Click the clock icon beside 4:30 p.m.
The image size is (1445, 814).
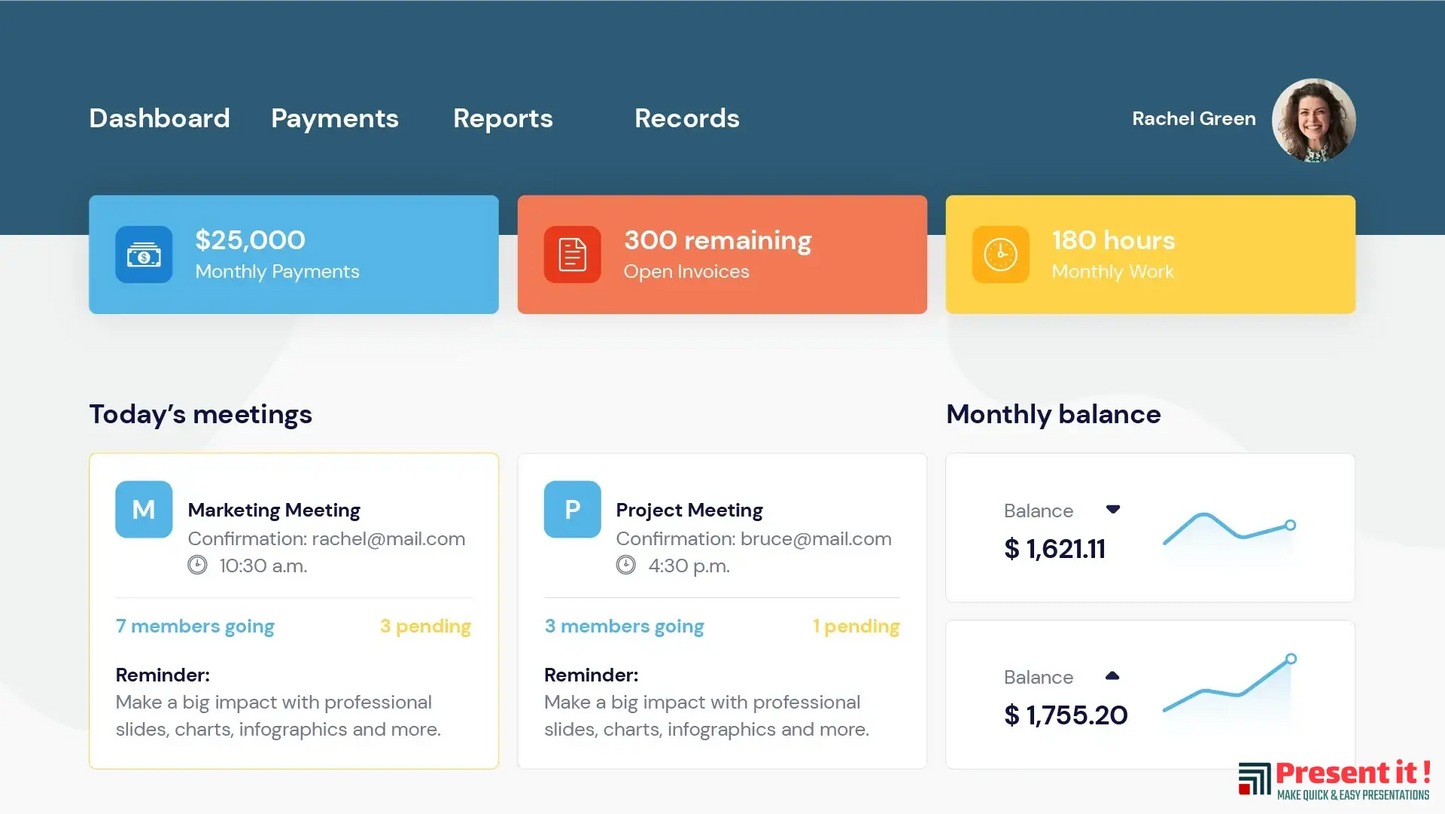pyautogui.click(x=626, y=565)
